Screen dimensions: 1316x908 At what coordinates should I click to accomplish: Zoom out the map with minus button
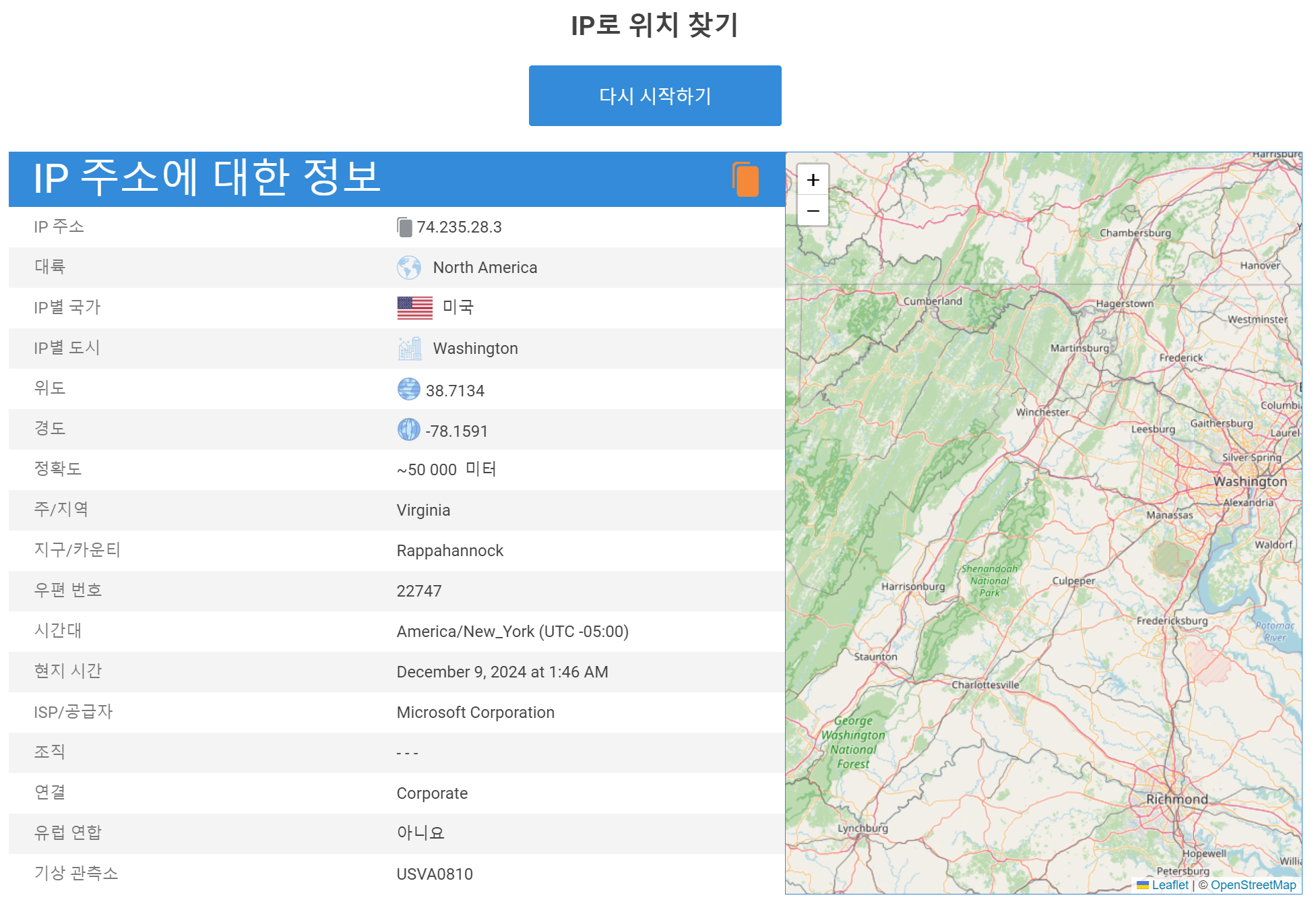tap(813, 211)
